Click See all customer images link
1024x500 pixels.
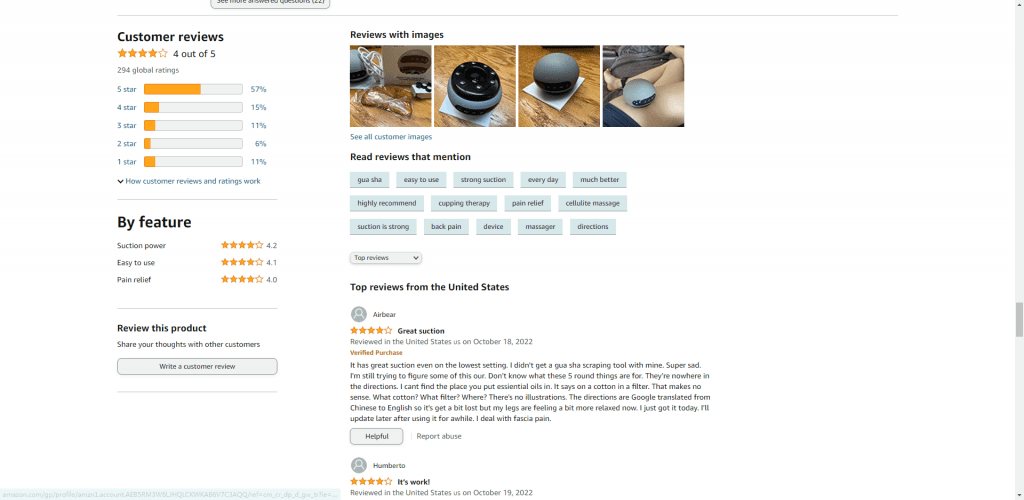[x=391, y=137]
